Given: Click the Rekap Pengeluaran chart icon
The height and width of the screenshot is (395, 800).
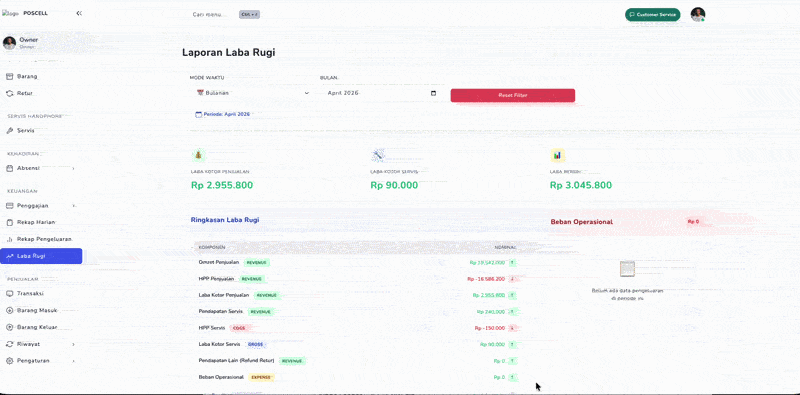Looking at the screenshot, I should 9,239.
